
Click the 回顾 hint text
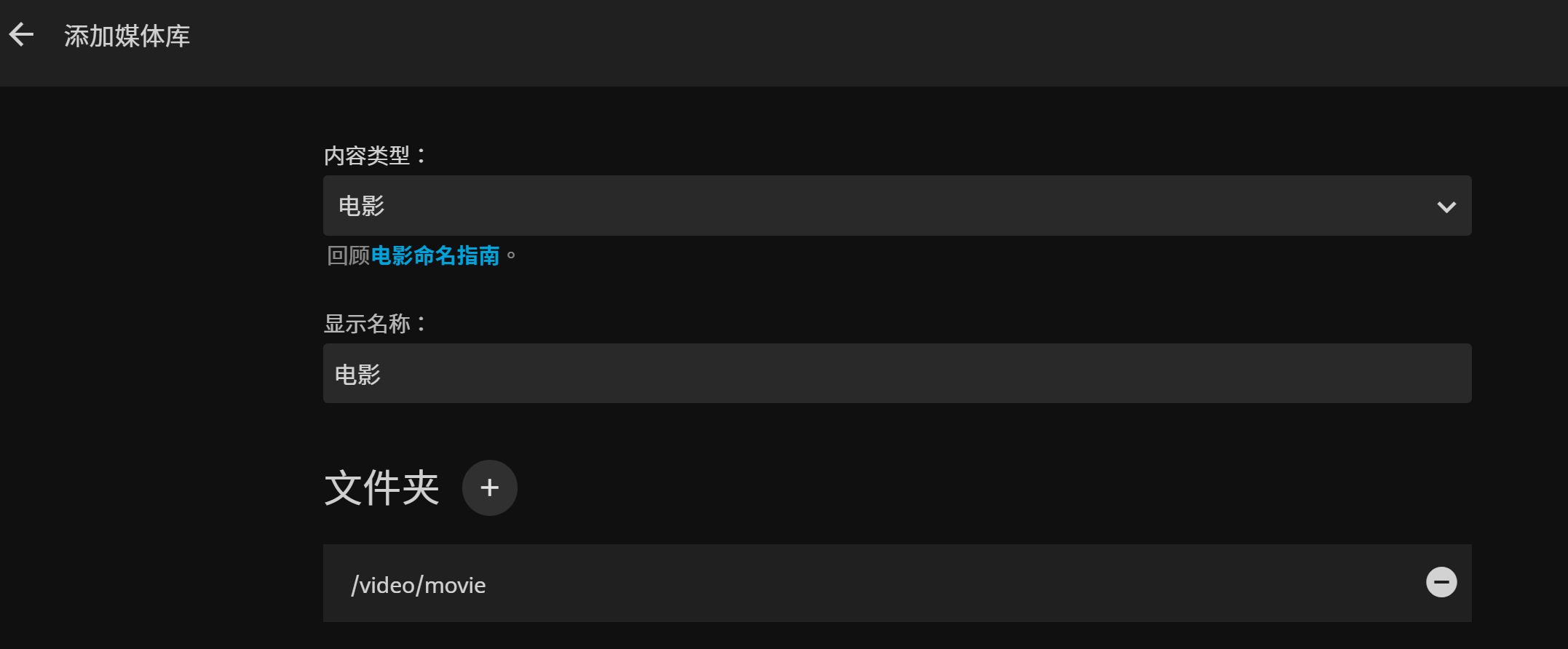pyautogui.click(x=349, y=255)
